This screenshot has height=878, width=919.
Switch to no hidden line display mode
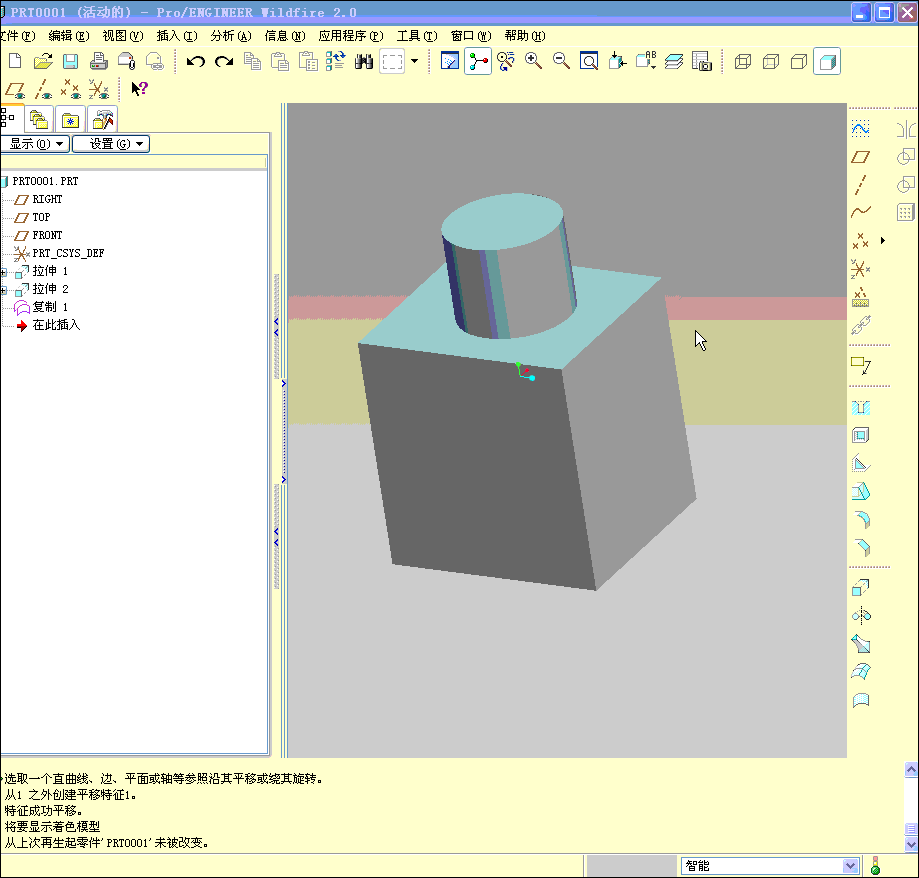799,62
